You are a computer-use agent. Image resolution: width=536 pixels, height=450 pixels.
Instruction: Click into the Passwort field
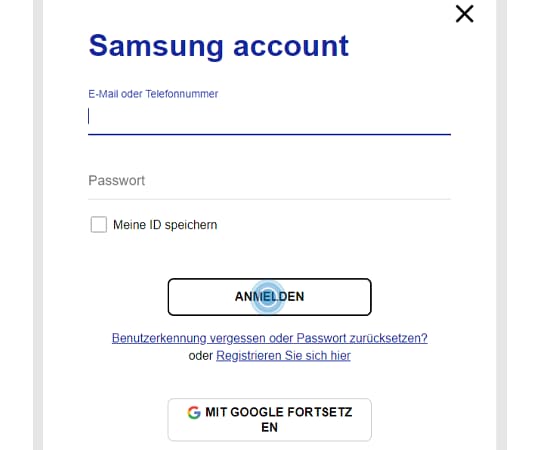coord(269,181)
